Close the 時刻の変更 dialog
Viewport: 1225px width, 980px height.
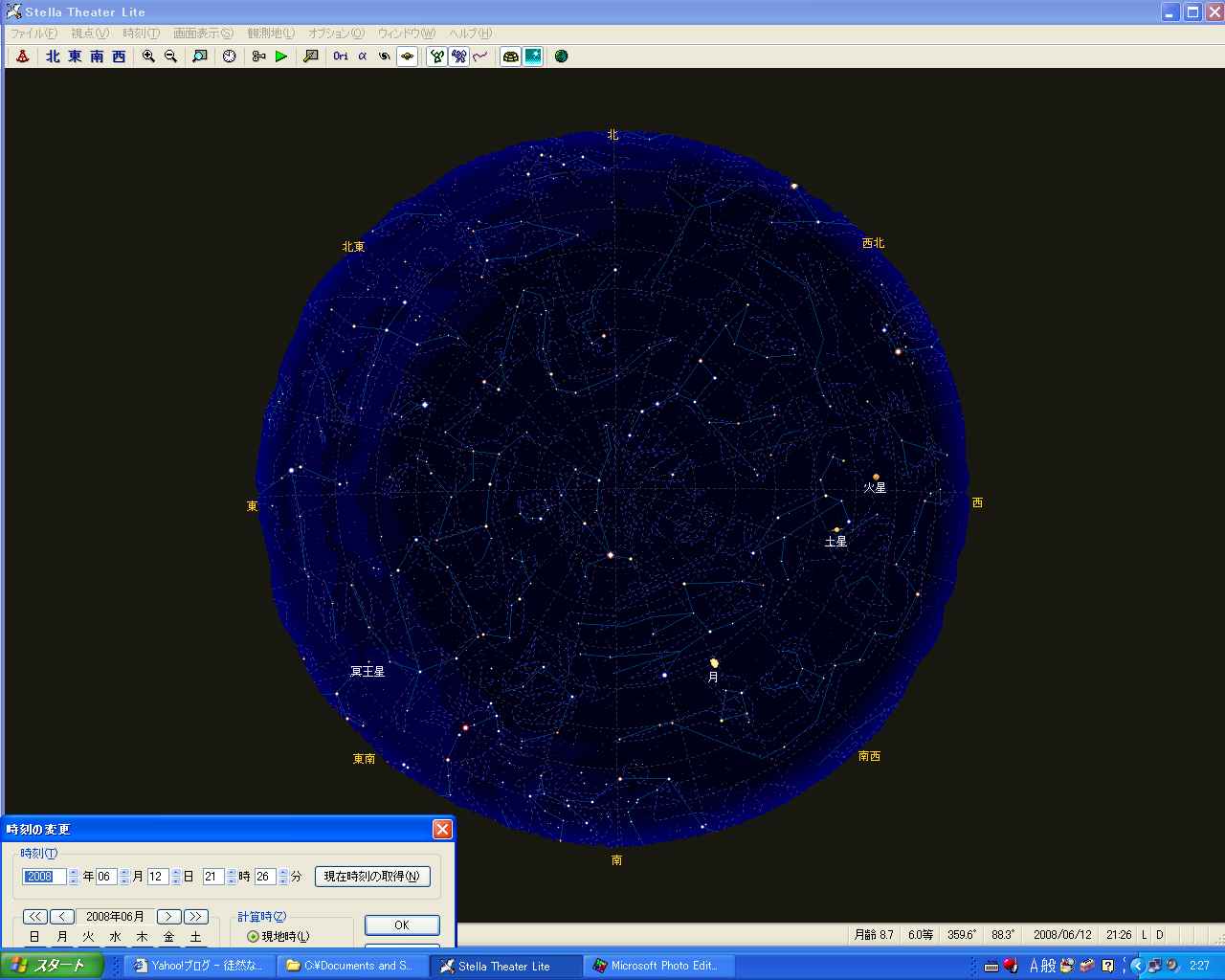tap(442, 829)
